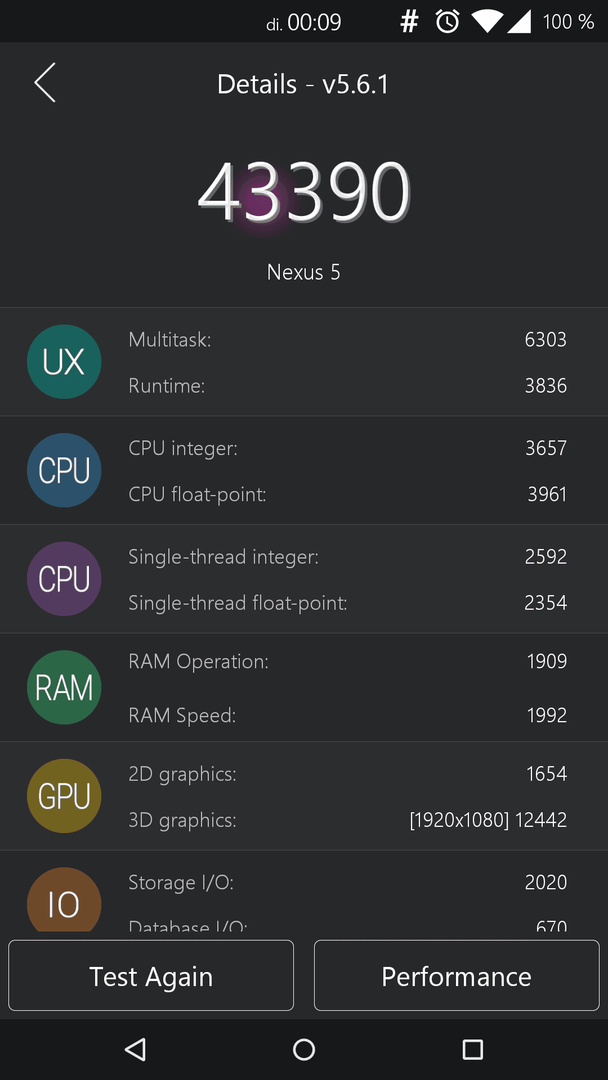Tap the Android back navigation triangle
This screenshot has width=608, height=1080.
[135, 1049]
